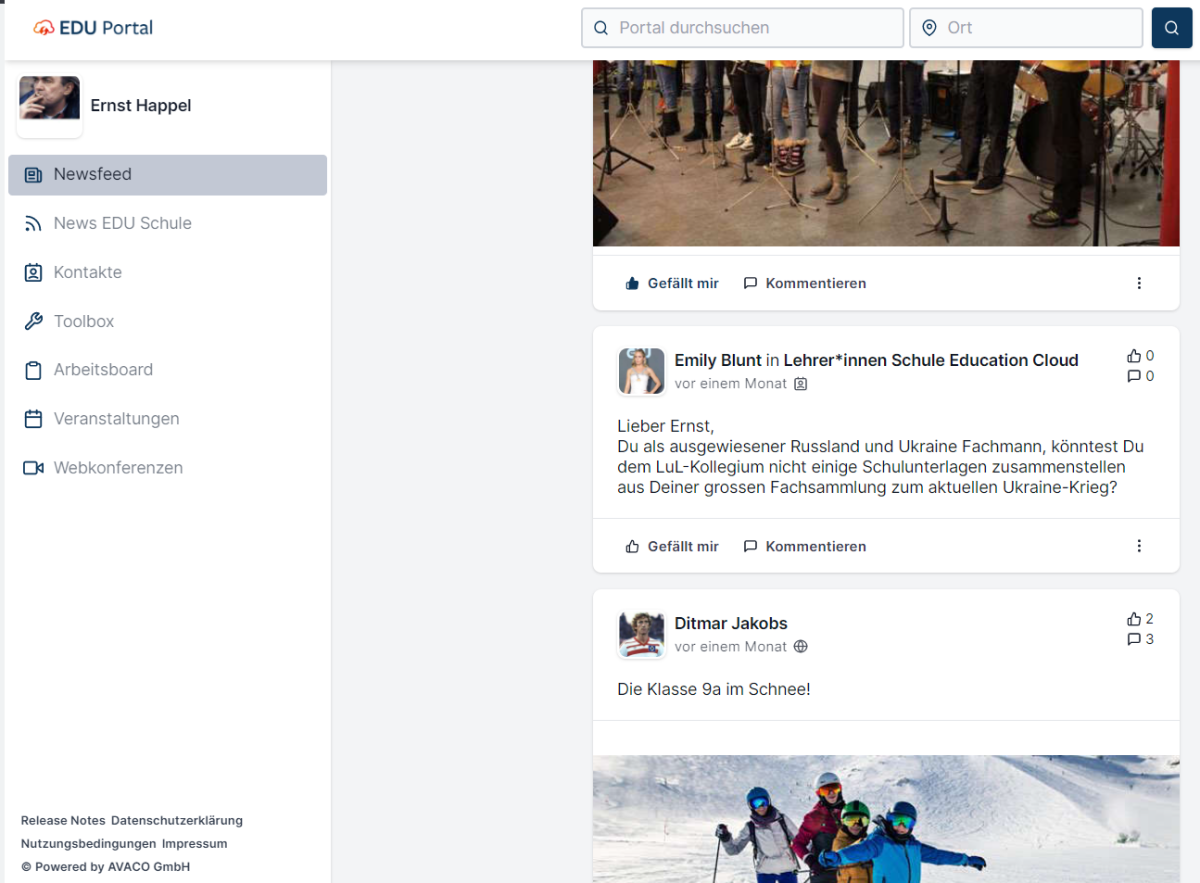Go to Webkonferenzen in sidebar
This screenshot has width=1200, height=883.
tap(118, 468)
